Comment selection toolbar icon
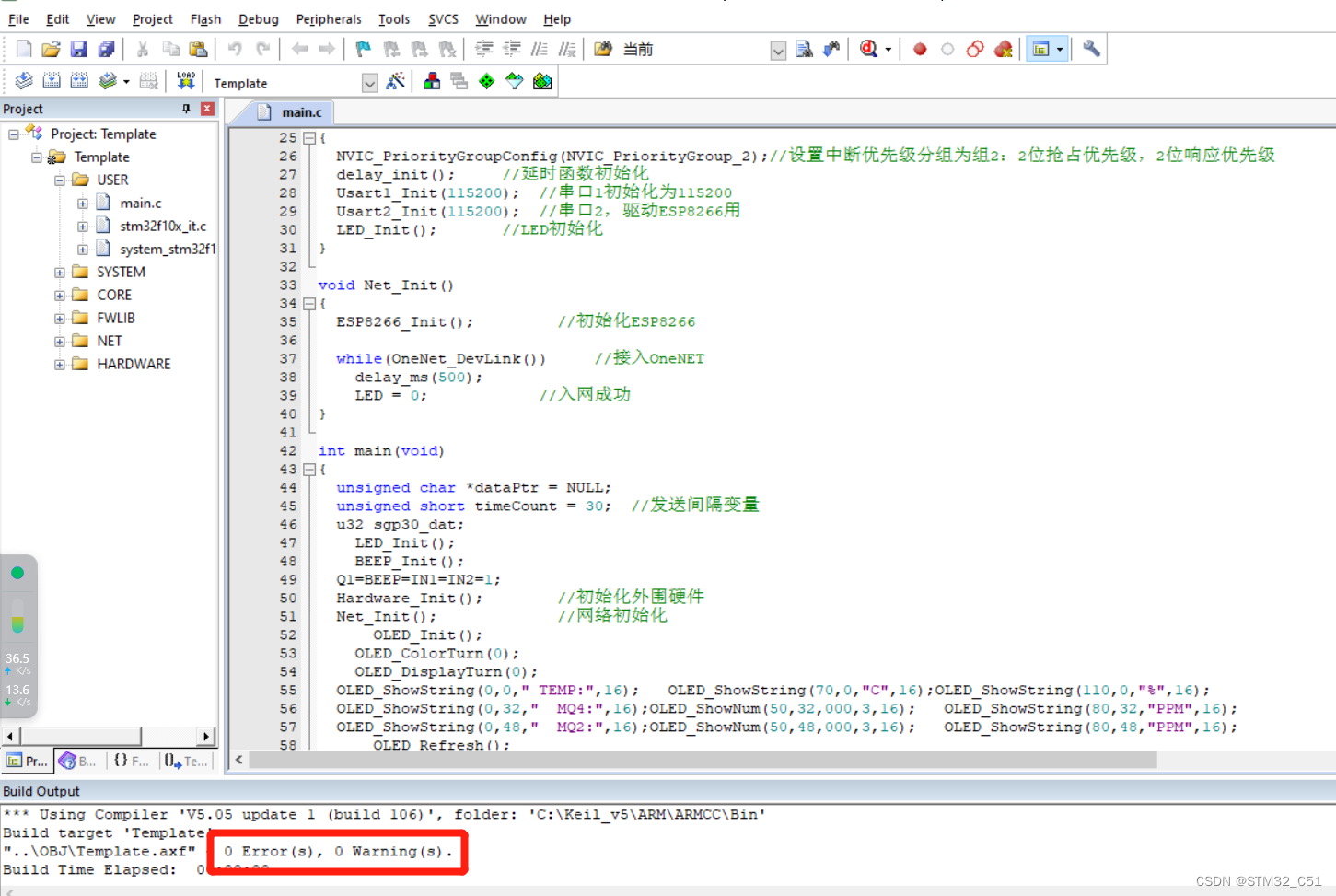The width and height of the screenshot is (1336, 896). pos(540,49)
